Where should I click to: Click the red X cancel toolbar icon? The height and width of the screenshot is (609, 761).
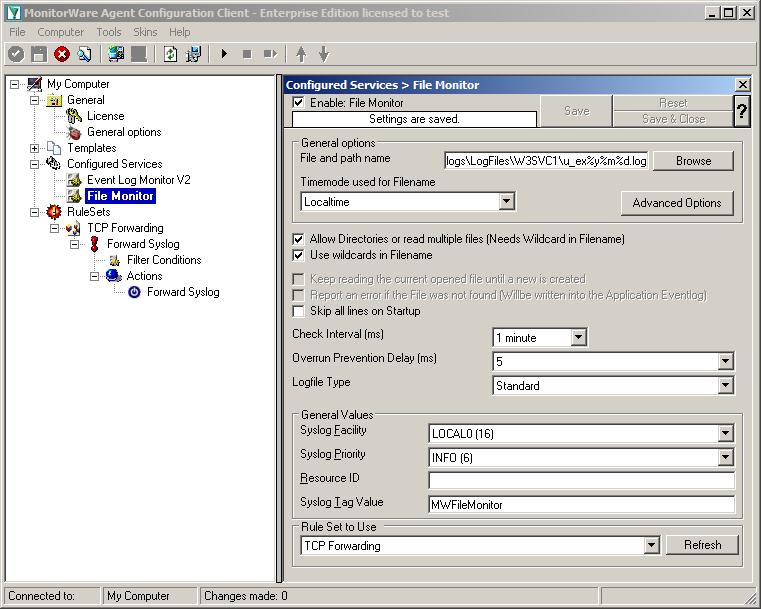[62, 54]
